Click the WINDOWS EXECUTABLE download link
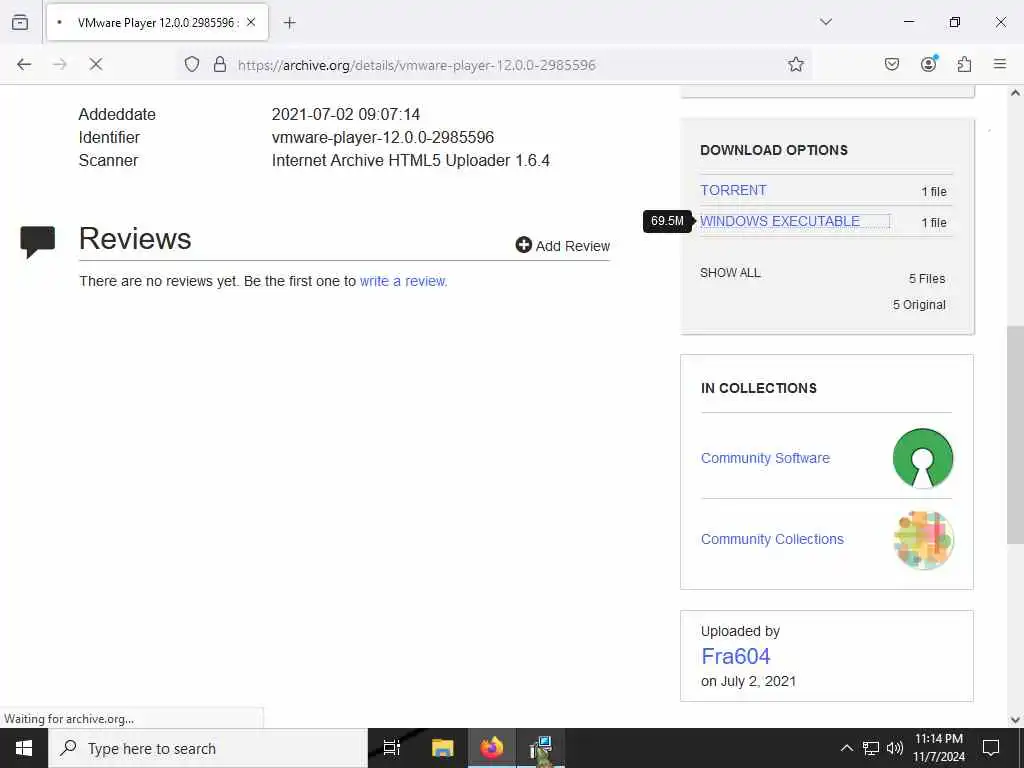1024x768 pixels. pyautogui.click(x=780, y=221)
